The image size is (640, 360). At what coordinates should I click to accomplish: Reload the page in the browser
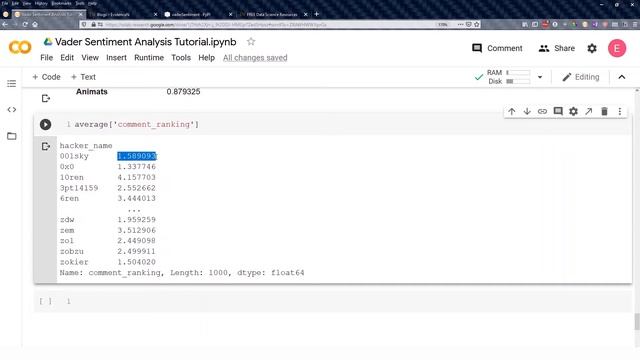pyautogui.click(x=25, y=24)
